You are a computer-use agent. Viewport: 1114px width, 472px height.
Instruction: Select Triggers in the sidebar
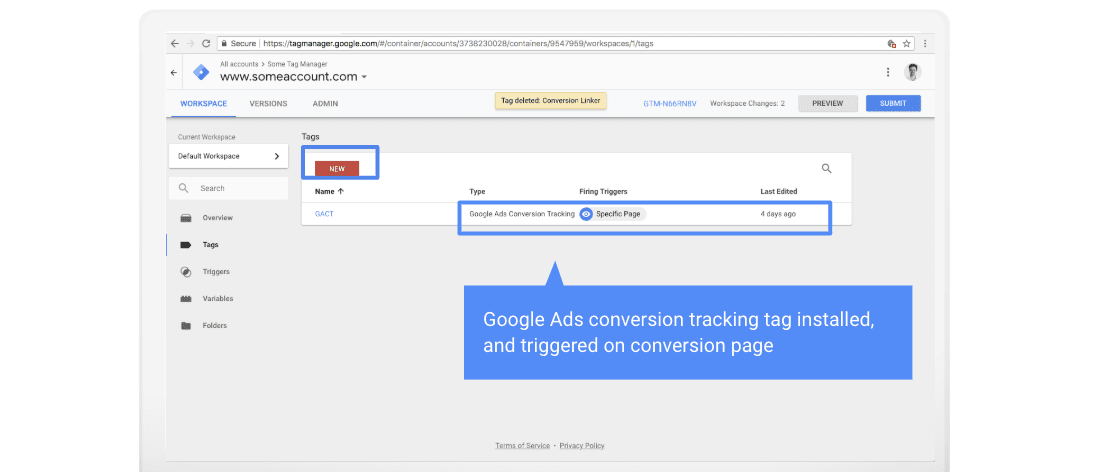pos(216,272)
